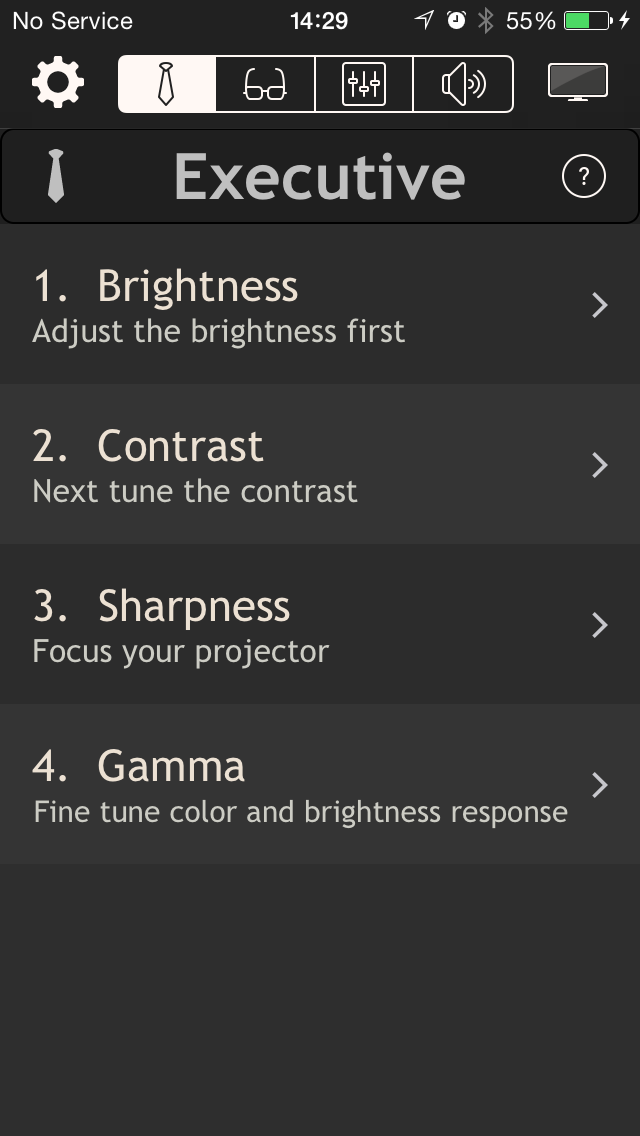Expand Contrast using its chevron arrow
This screenshot has height=1136, width=640.
point(599,465)
